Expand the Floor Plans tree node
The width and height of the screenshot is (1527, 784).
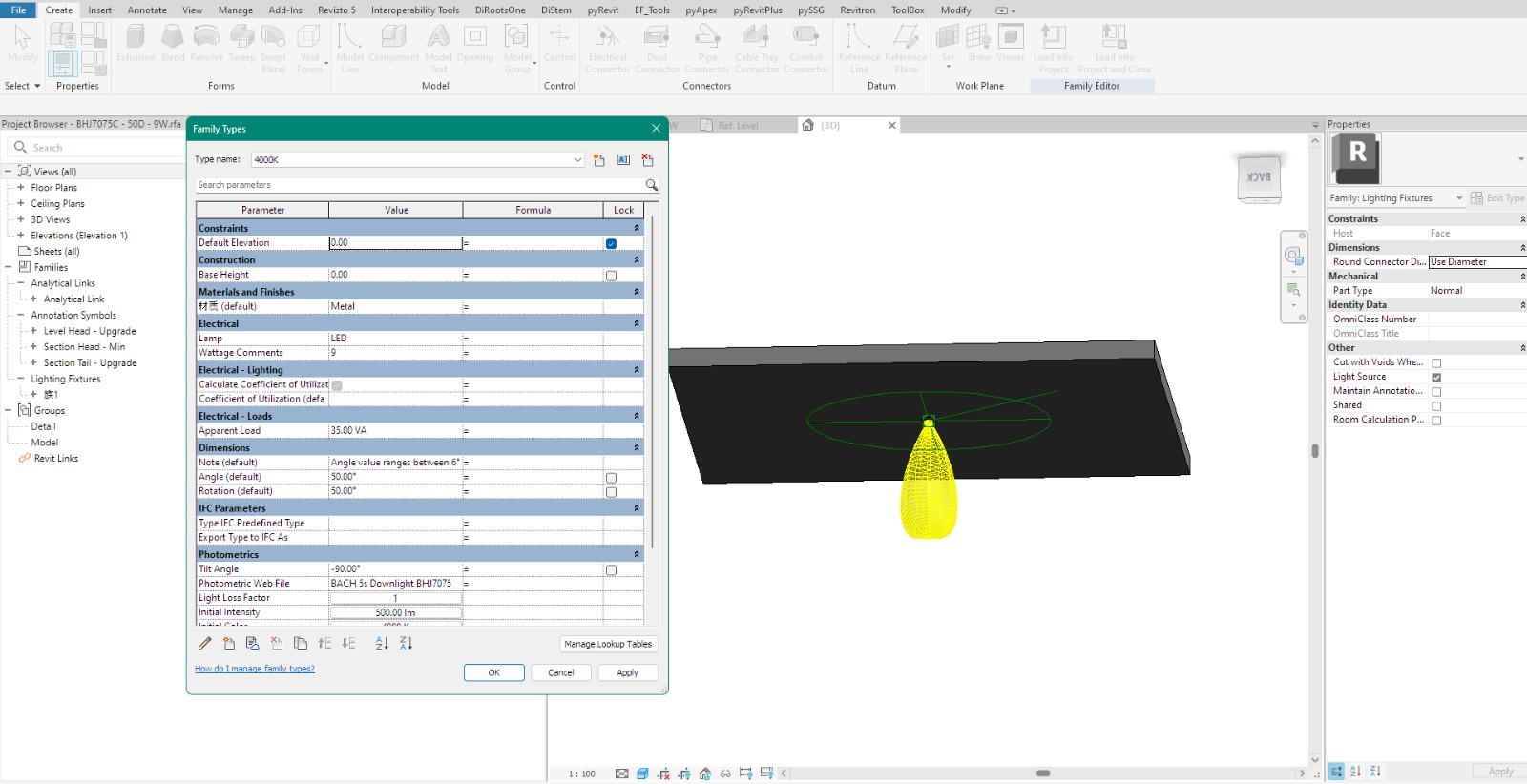click(x=21, y=188)
